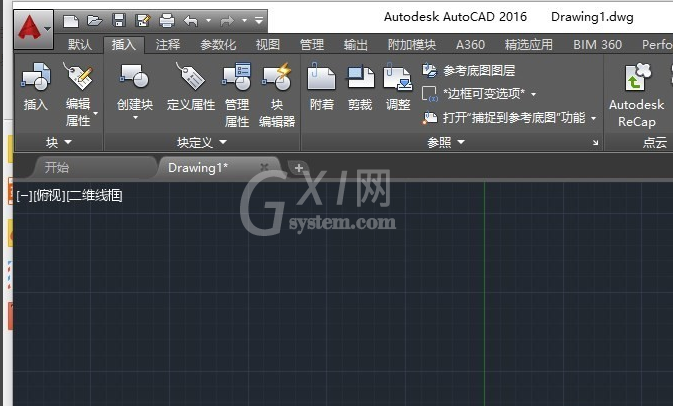
Task: Click the Autodesk AutoCAD 2016 title text
Action: [455, 17]
